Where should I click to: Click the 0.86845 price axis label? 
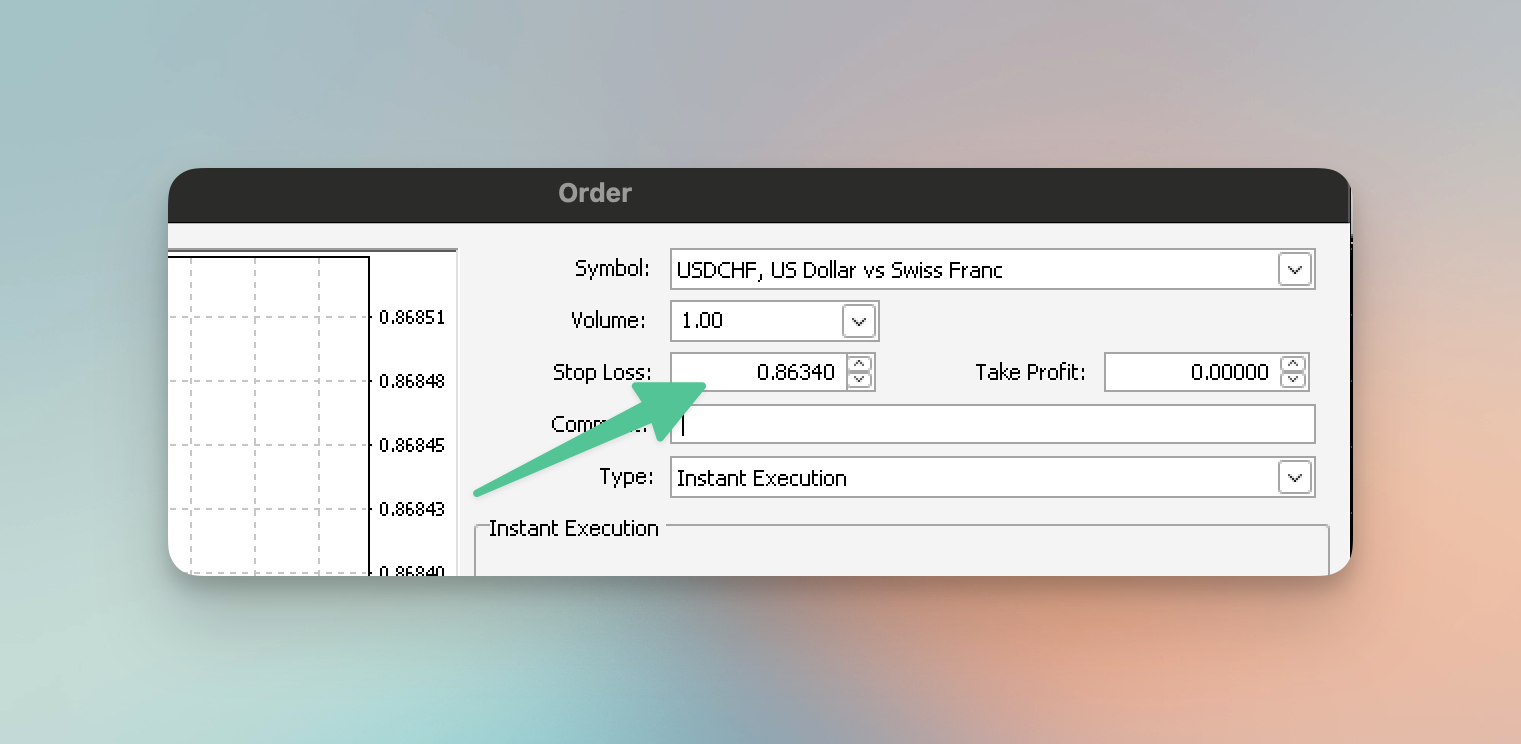pyautogui.click(x=412, y=445)
